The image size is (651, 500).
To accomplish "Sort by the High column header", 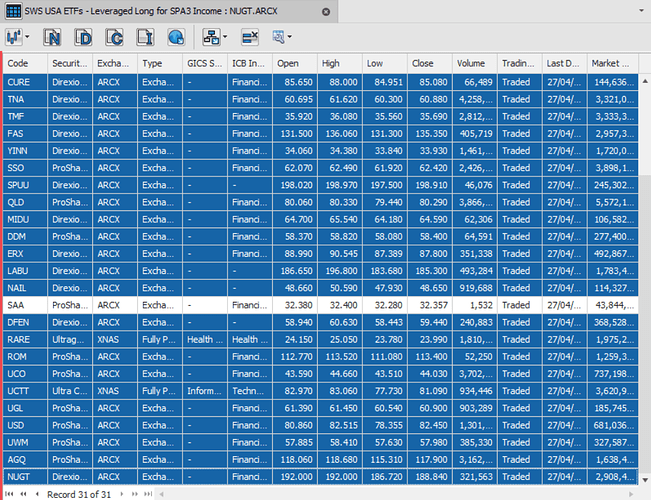I will click(340, 64).
